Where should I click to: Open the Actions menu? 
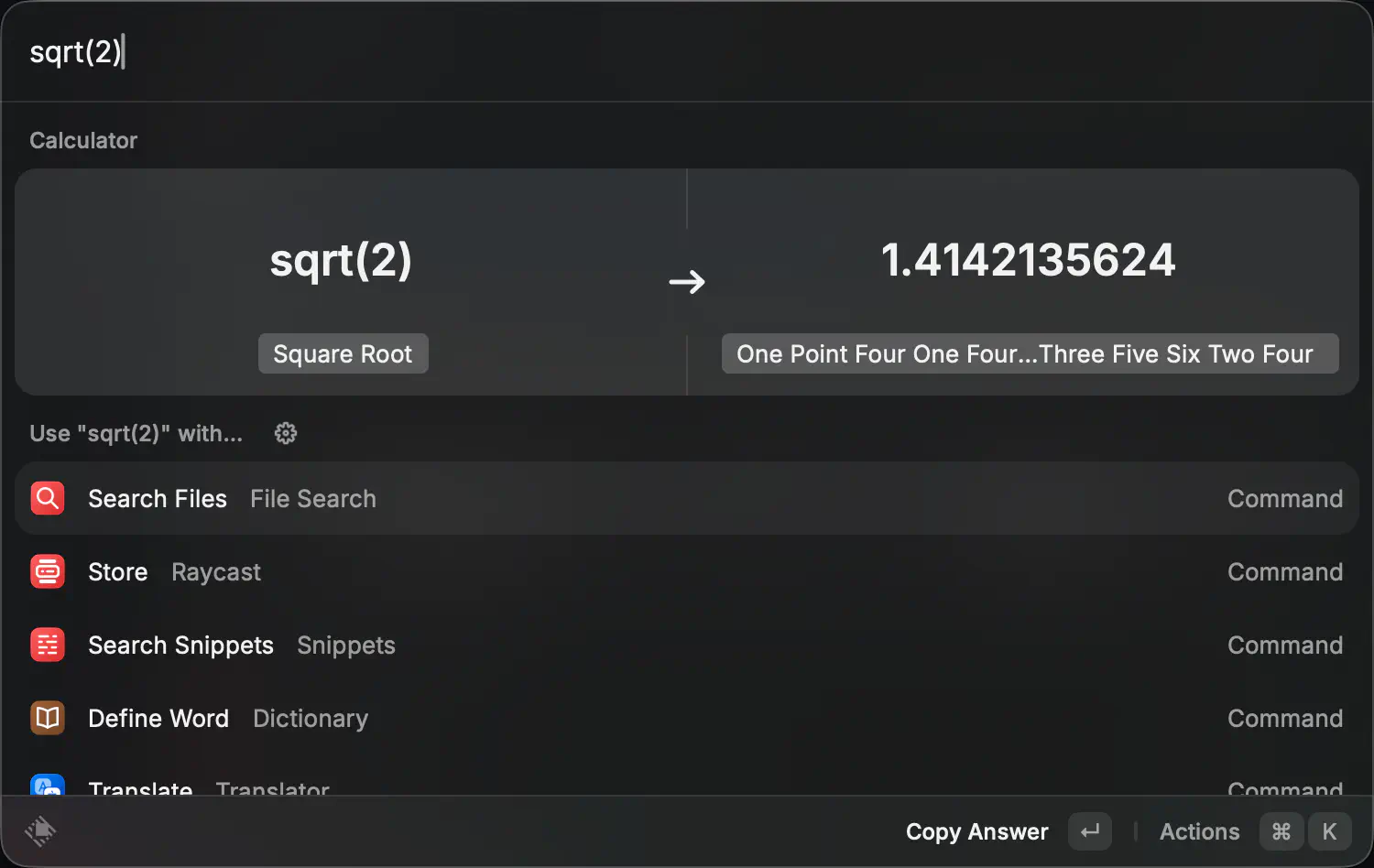[x=1199, y=831]
